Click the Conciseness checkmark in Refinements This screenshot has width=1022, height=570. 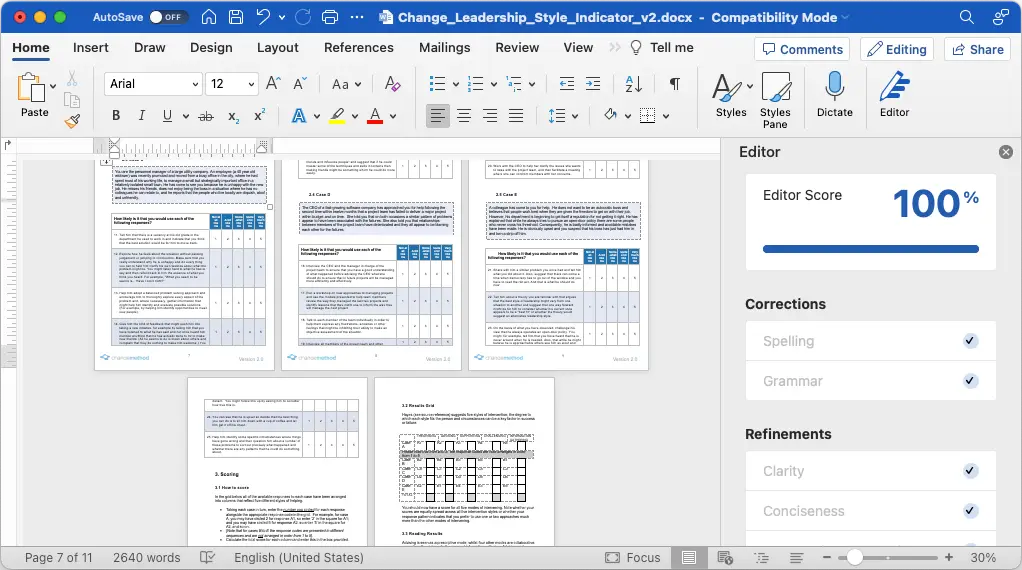970,511
